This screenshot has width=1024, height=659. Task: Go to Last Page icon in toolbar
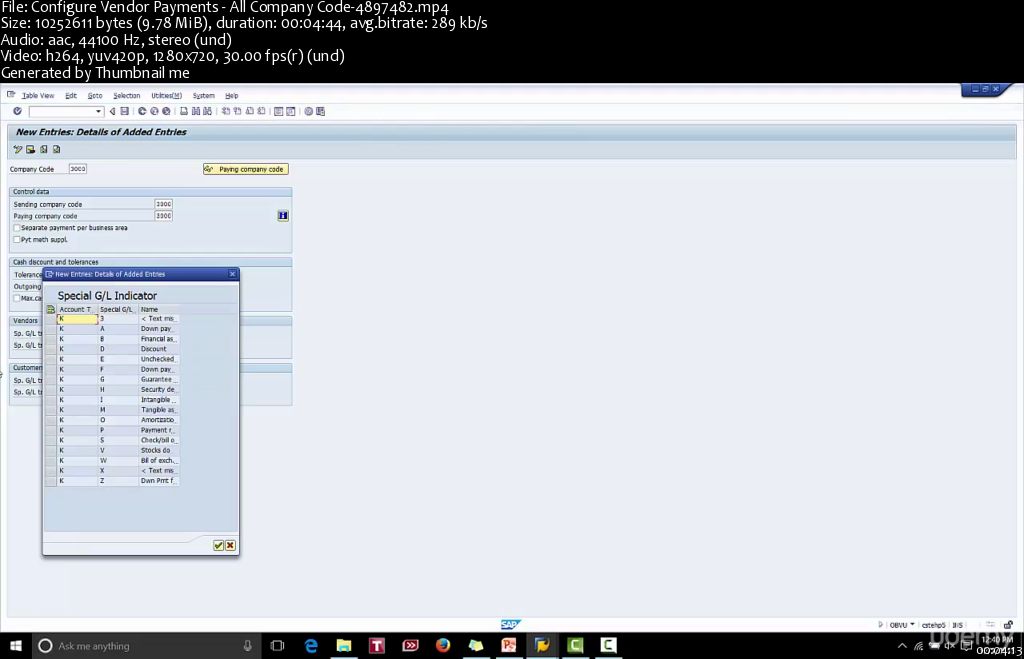click(x=261, y=111)
